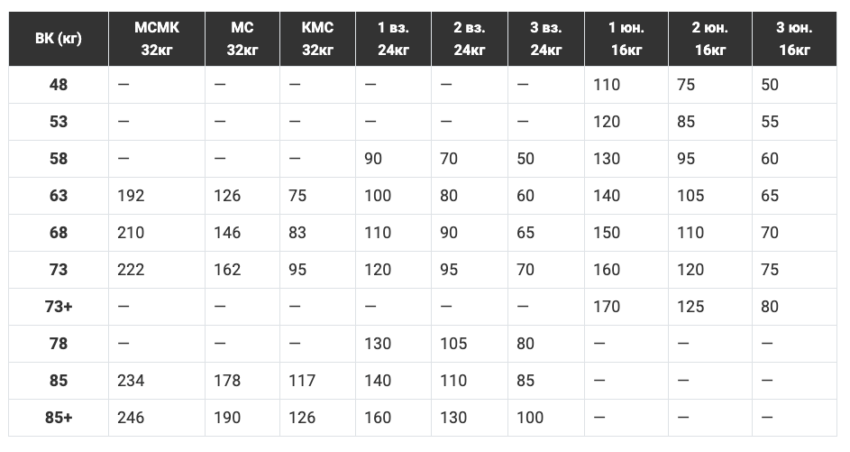The image size is (850, 452).
Task: Click the 1 вз. 24кг header
Action: click(394, 38)
